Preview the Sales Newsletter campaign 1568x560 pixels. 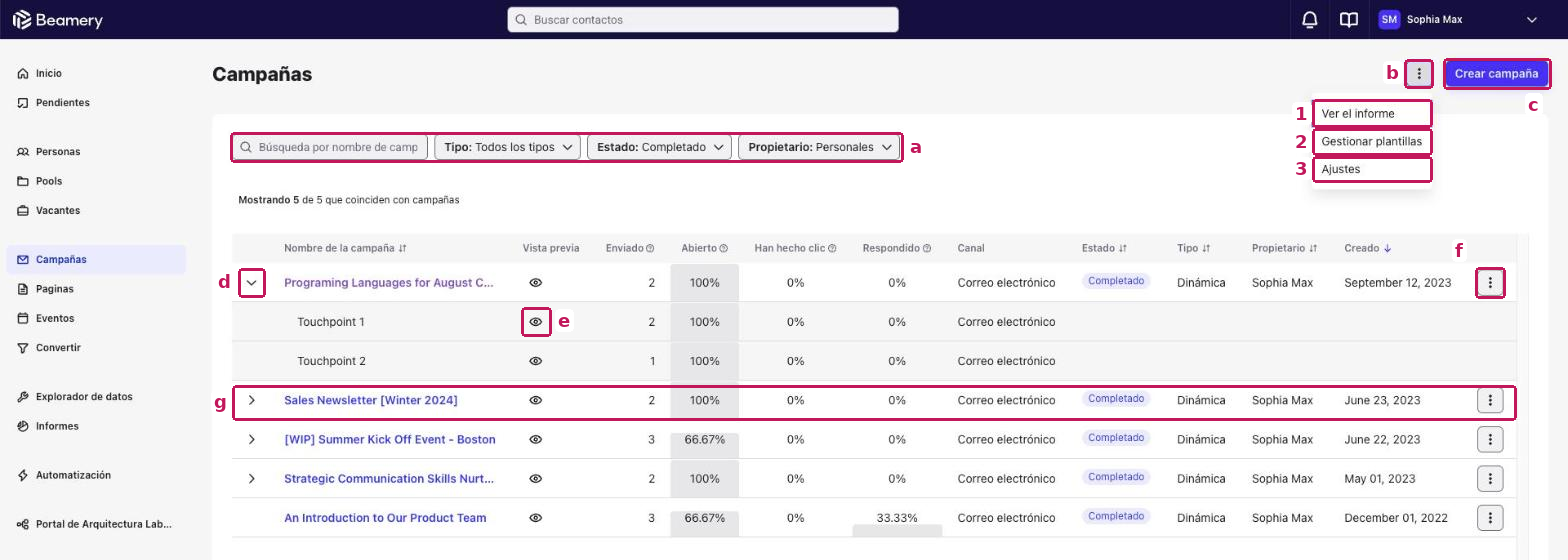coord(536,400)
